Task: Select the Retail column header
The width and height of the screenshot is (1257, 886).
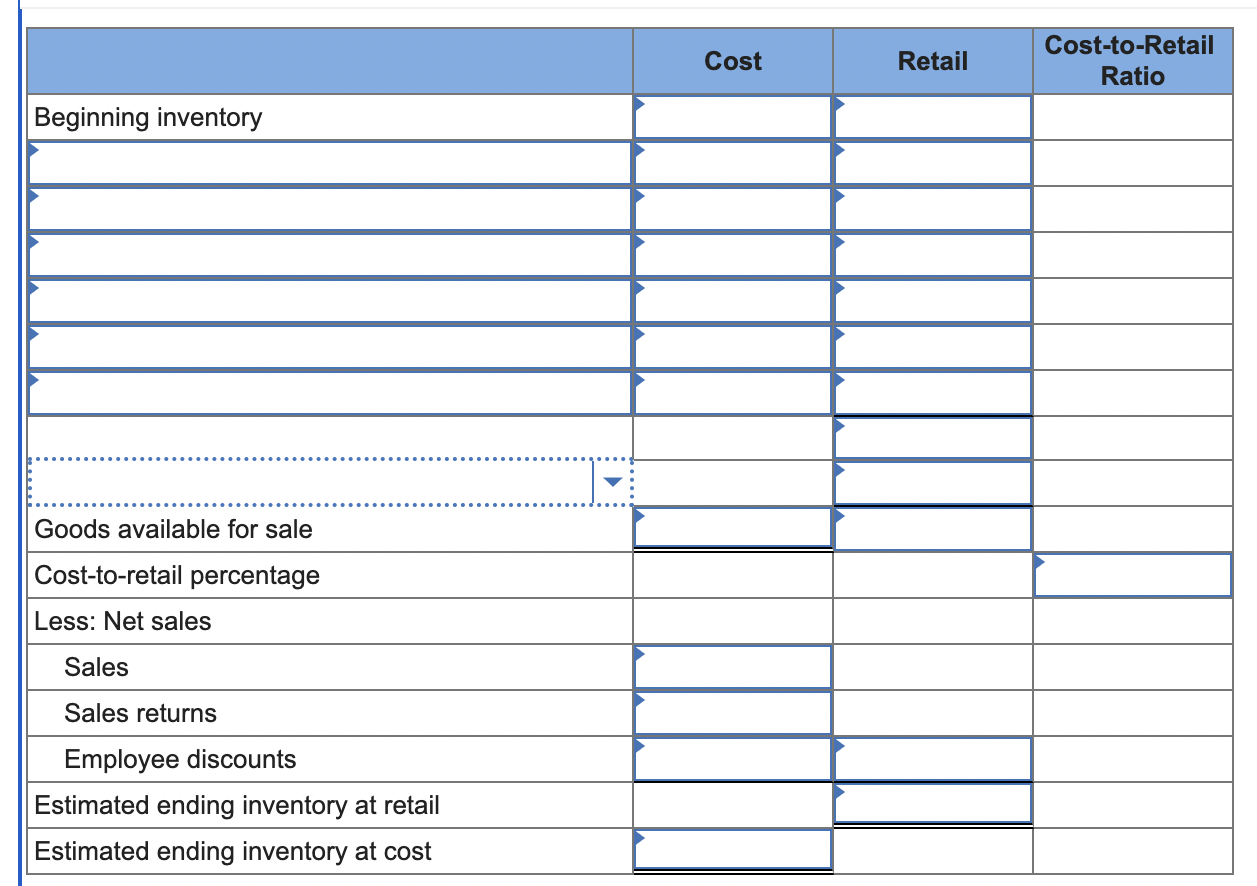Action: [931, 61]
